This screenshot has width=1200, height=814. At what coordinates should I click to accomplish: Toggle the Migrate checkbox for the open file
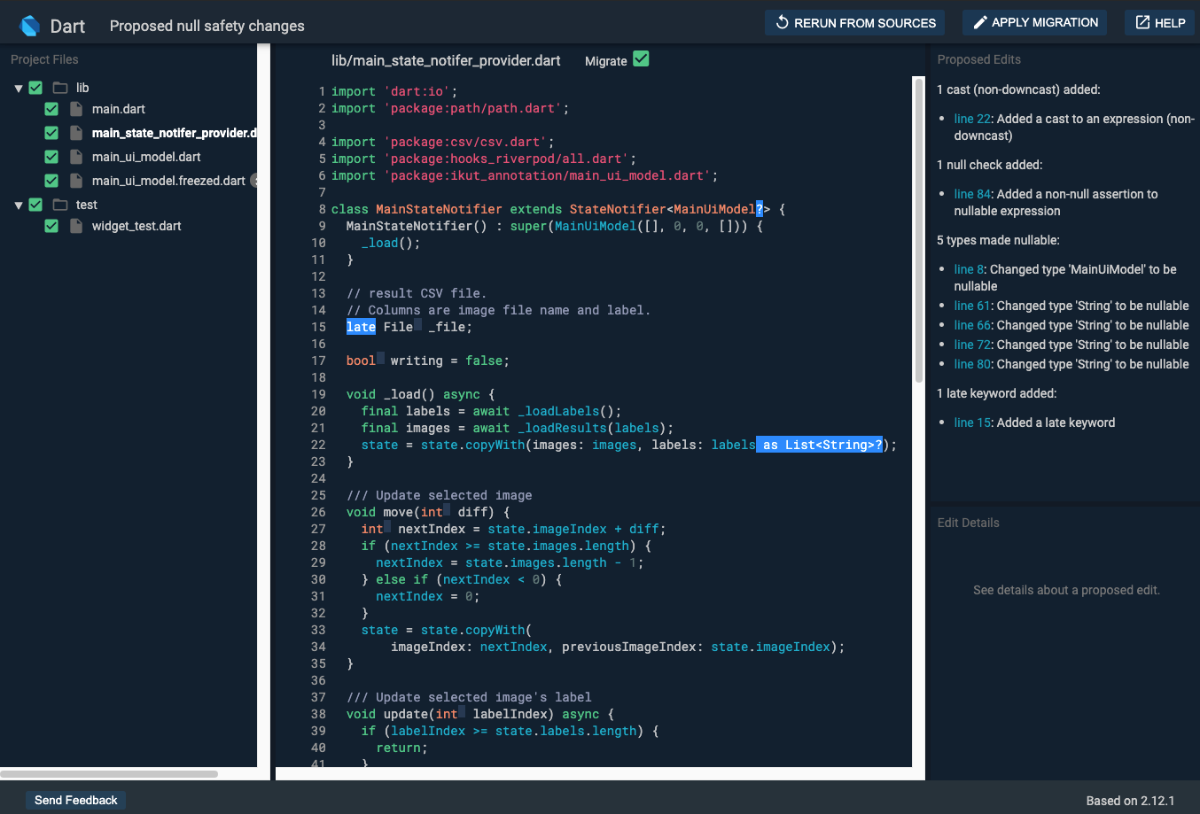(641, 59)
